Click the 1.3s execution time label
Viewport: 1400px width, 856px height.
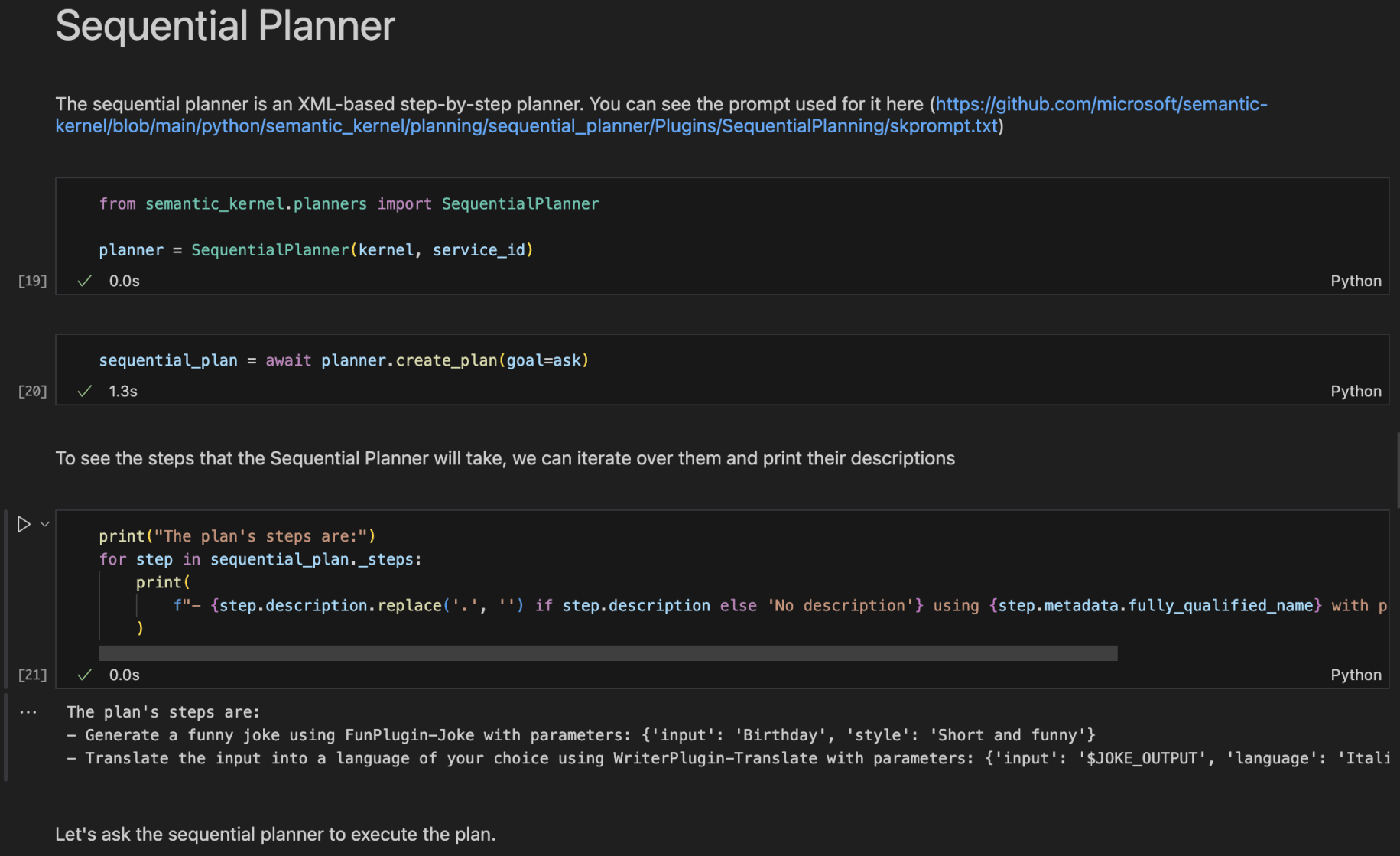(123, 391)
